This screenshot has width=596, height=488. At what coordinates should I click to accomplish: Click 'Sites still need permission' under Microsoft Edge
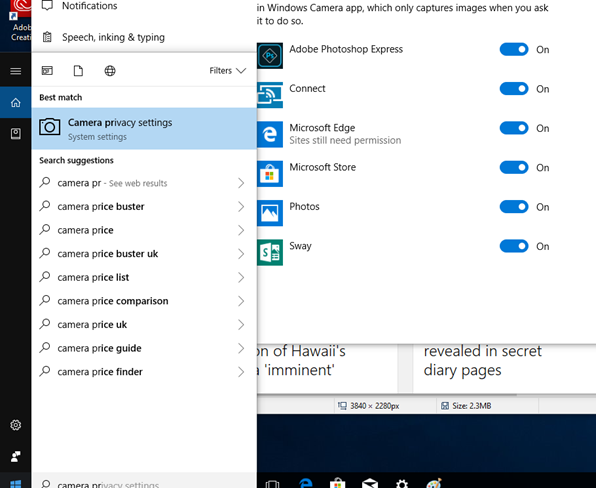point(345,141)
